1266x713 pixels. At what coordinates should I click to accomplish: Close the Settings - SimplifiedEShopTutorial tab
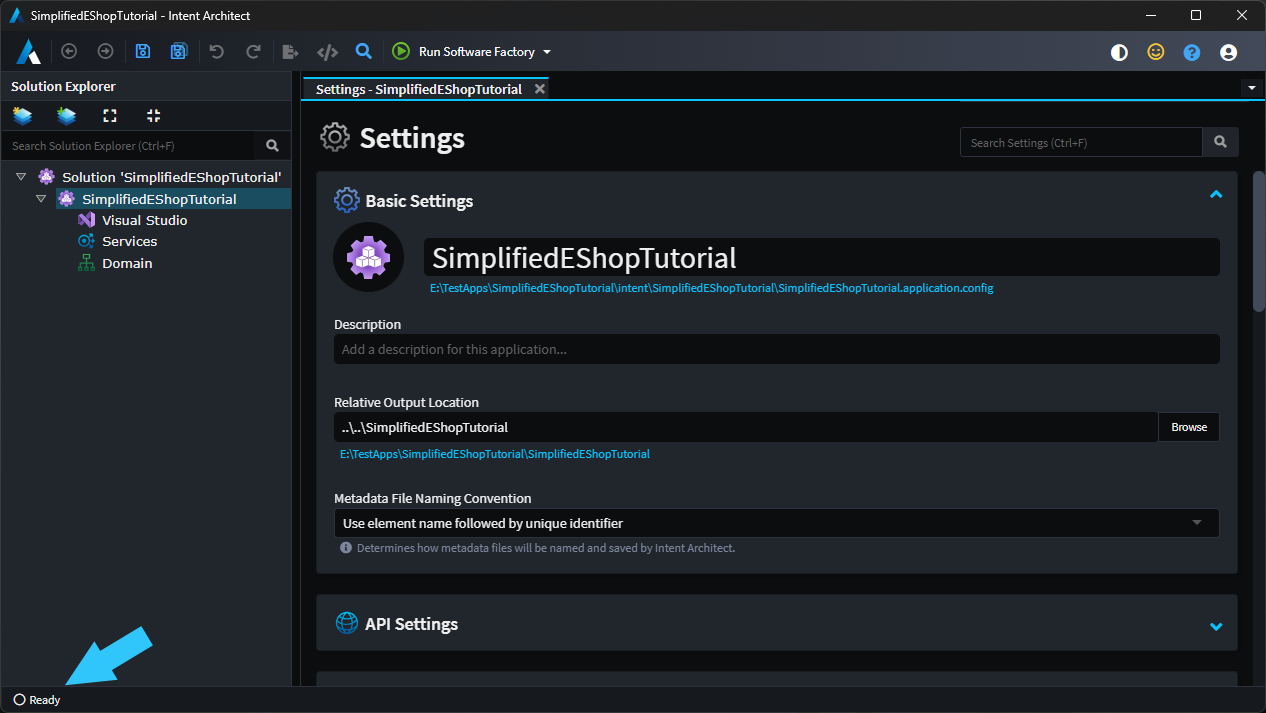pos(540,89)
